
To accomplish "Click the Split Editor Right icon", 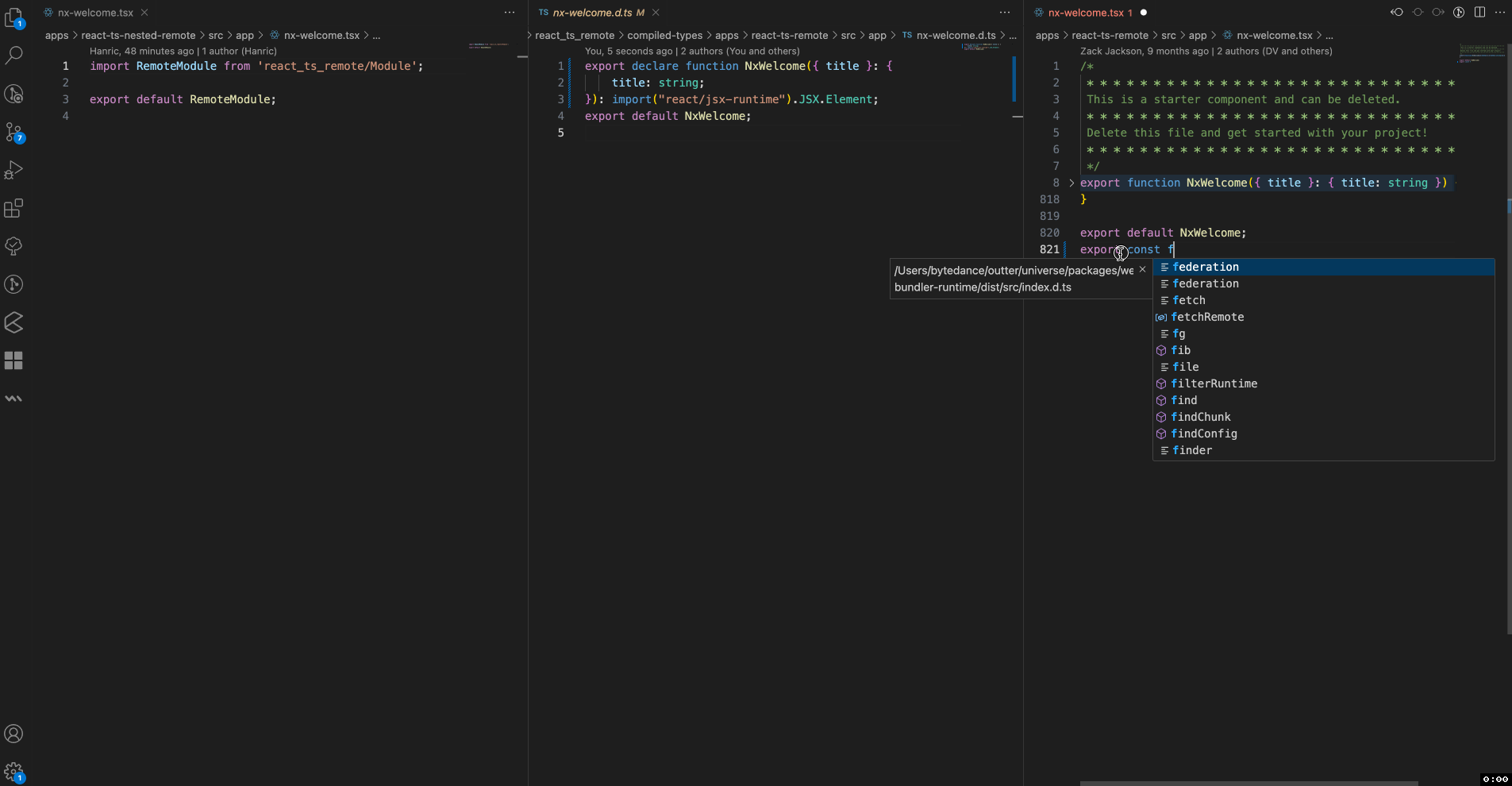I will [x=1479, y=12].
